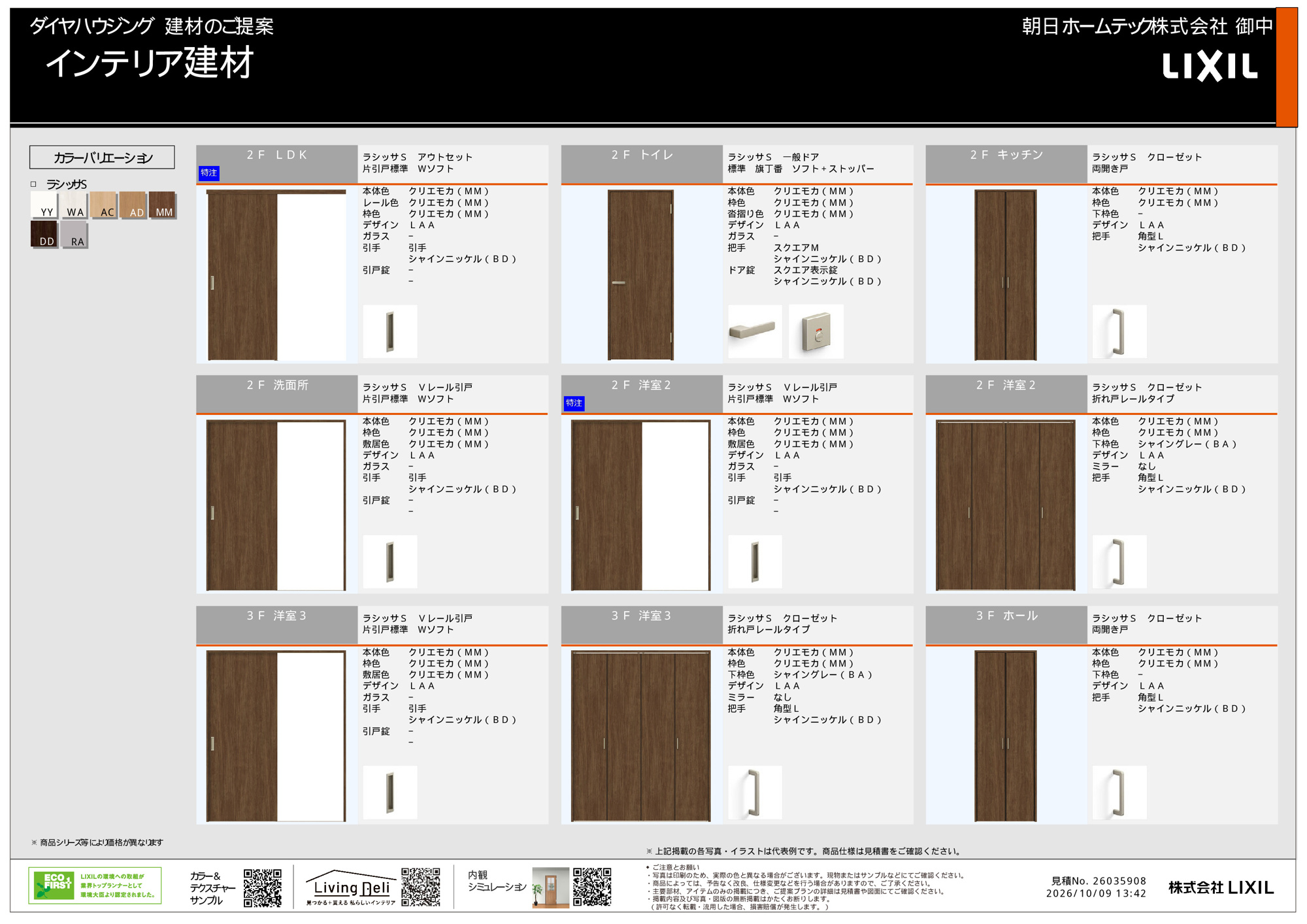Click the Living Deli QR code
The height and width of the screenshot is (924, 1307).
421,887
